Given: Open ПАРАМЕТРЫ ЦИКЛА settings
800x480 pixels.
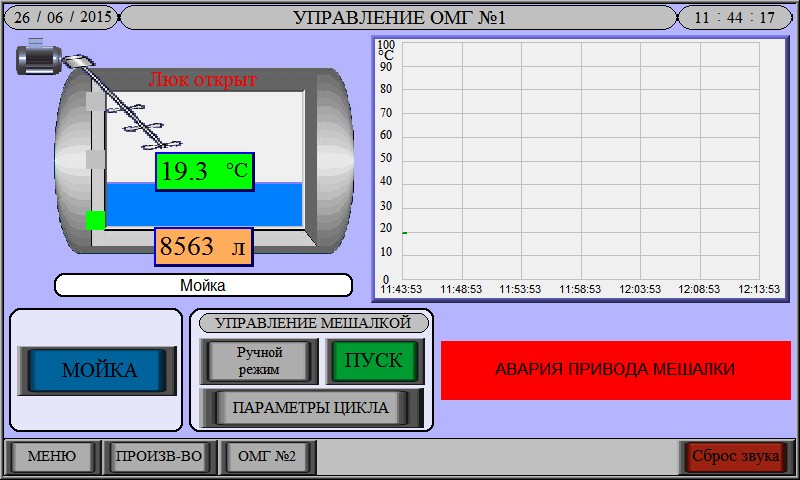Looking at the screenshot, I should click(311, 408).
